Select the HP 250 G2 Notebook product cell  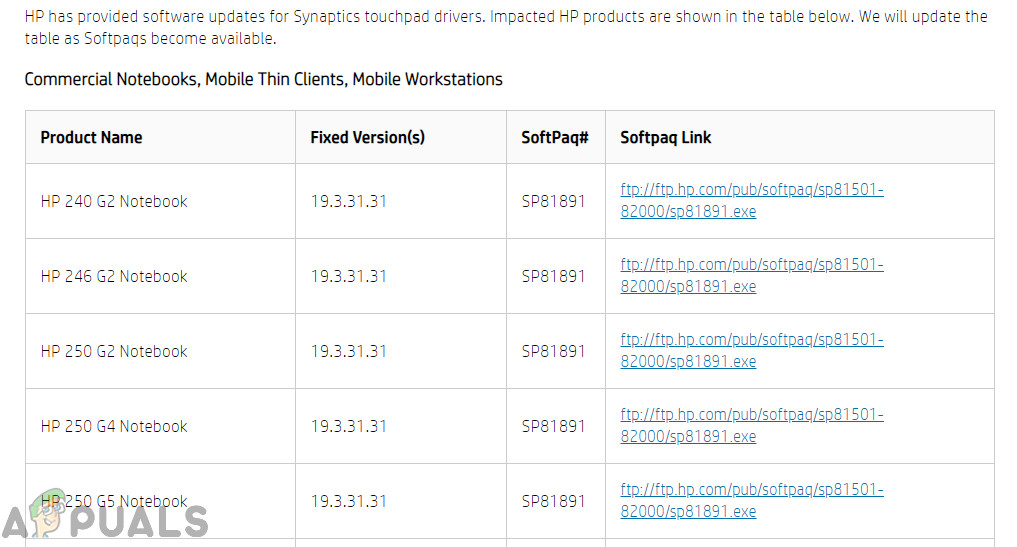click(x=114, y=351)
